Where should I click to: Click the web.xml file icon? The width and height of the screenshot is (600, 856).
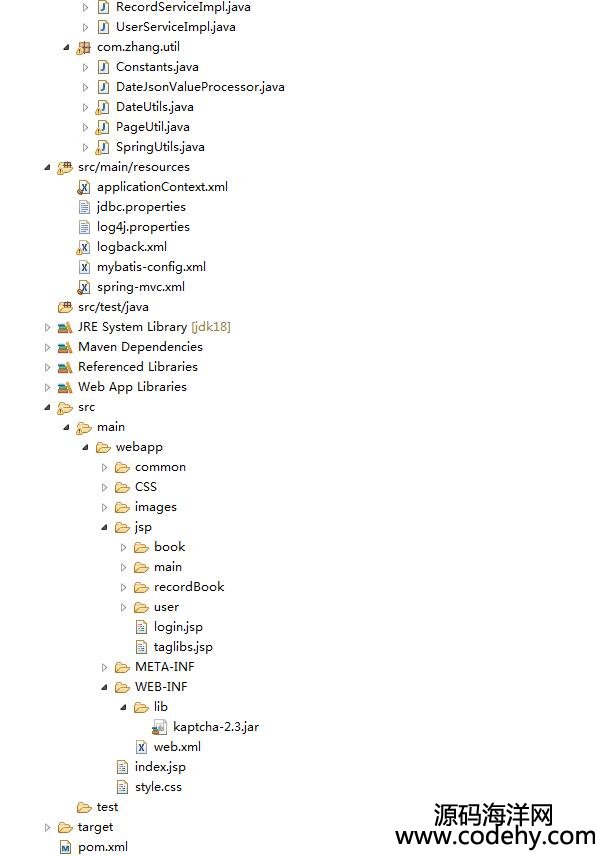coord(141,747)
